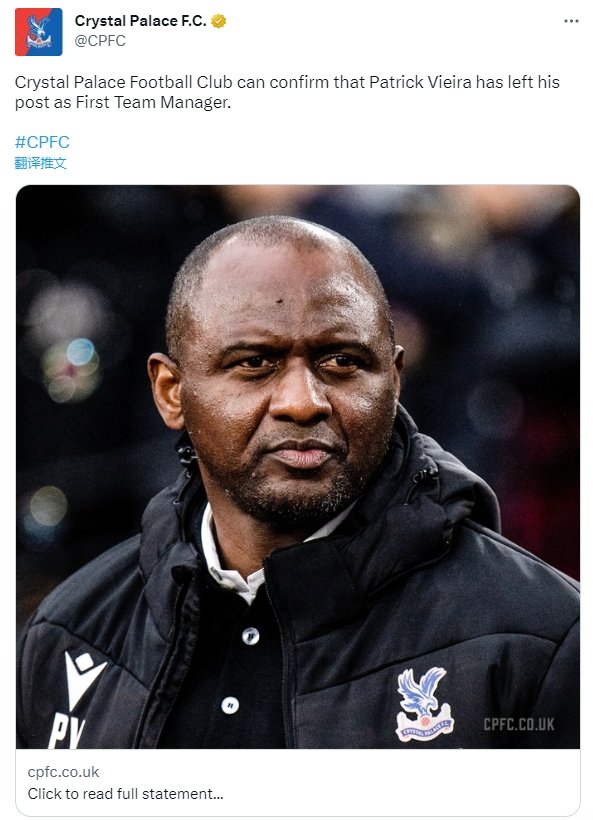Click the 翻译推文 translate tweet link
The width and height of the screenshot is (593, 820).
pyautogui.click(x=40, y=163)
